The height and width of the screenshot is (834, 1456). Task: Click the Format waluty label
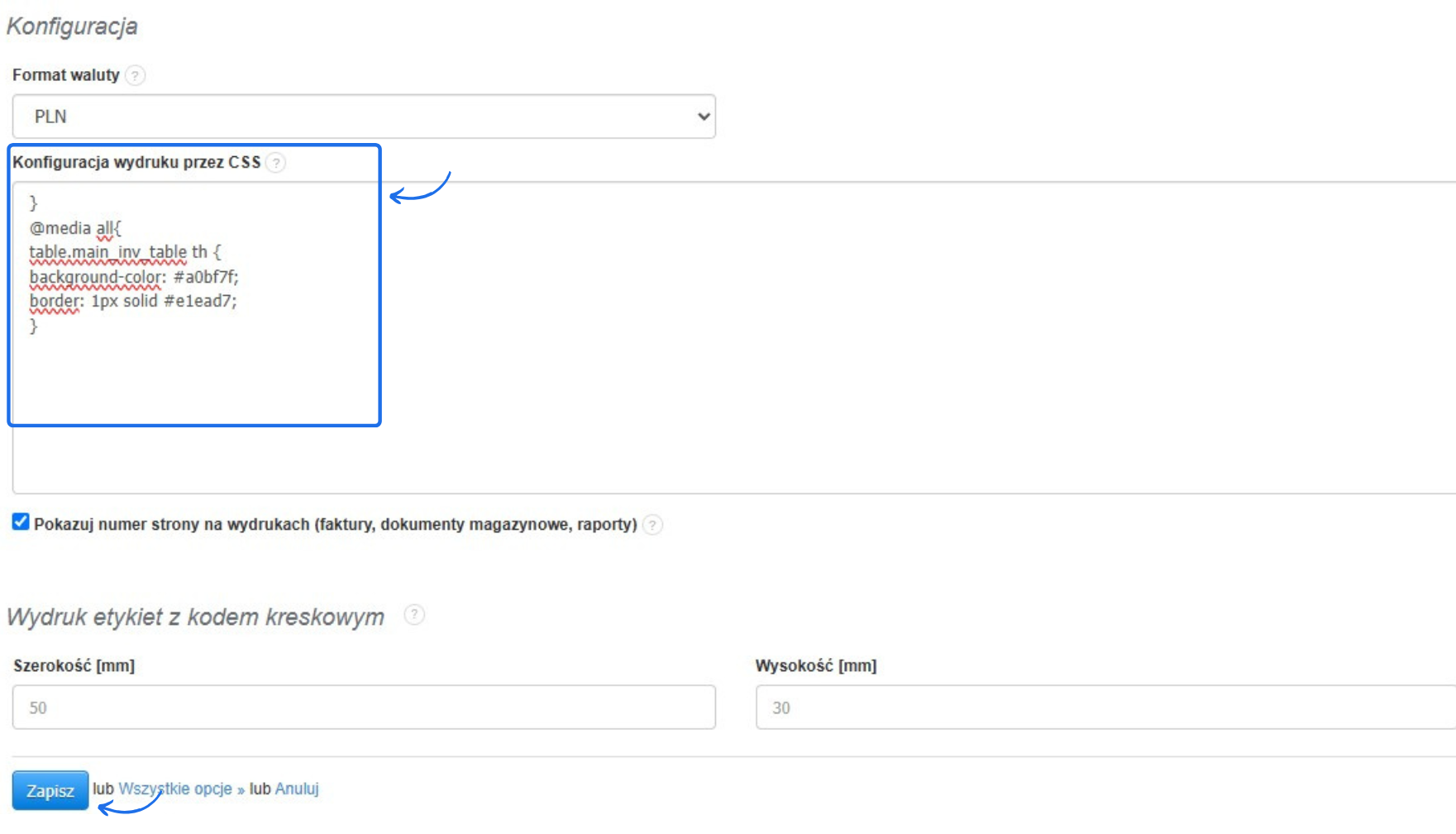pos(66,75)
